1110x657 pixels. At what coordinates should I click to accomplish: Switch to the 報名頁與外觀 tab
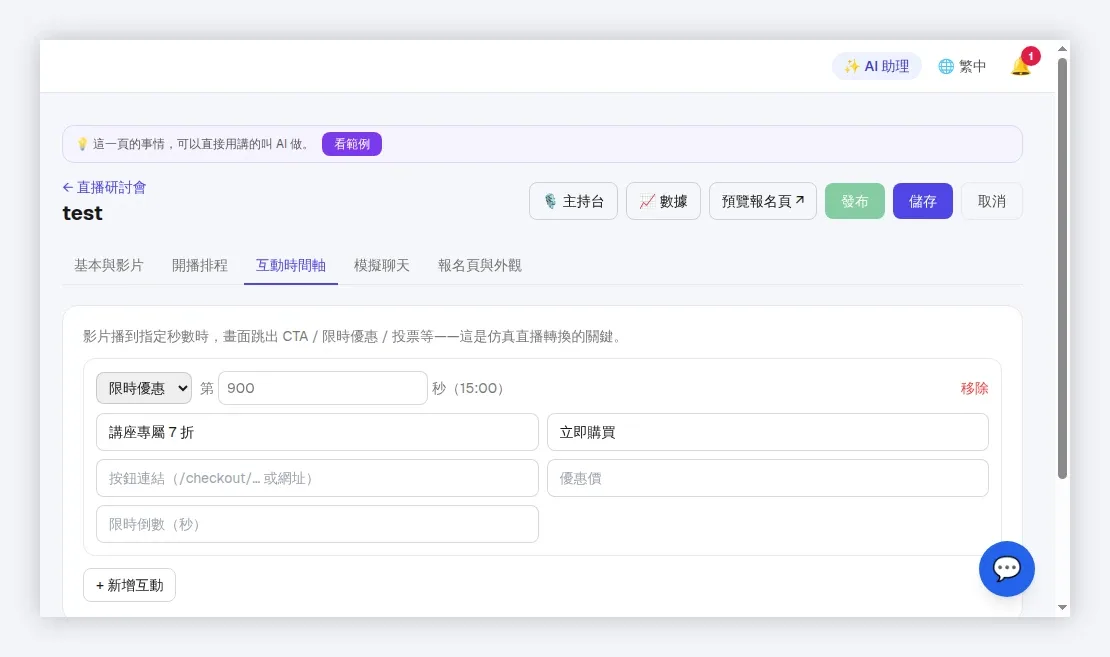pos(479,265)
